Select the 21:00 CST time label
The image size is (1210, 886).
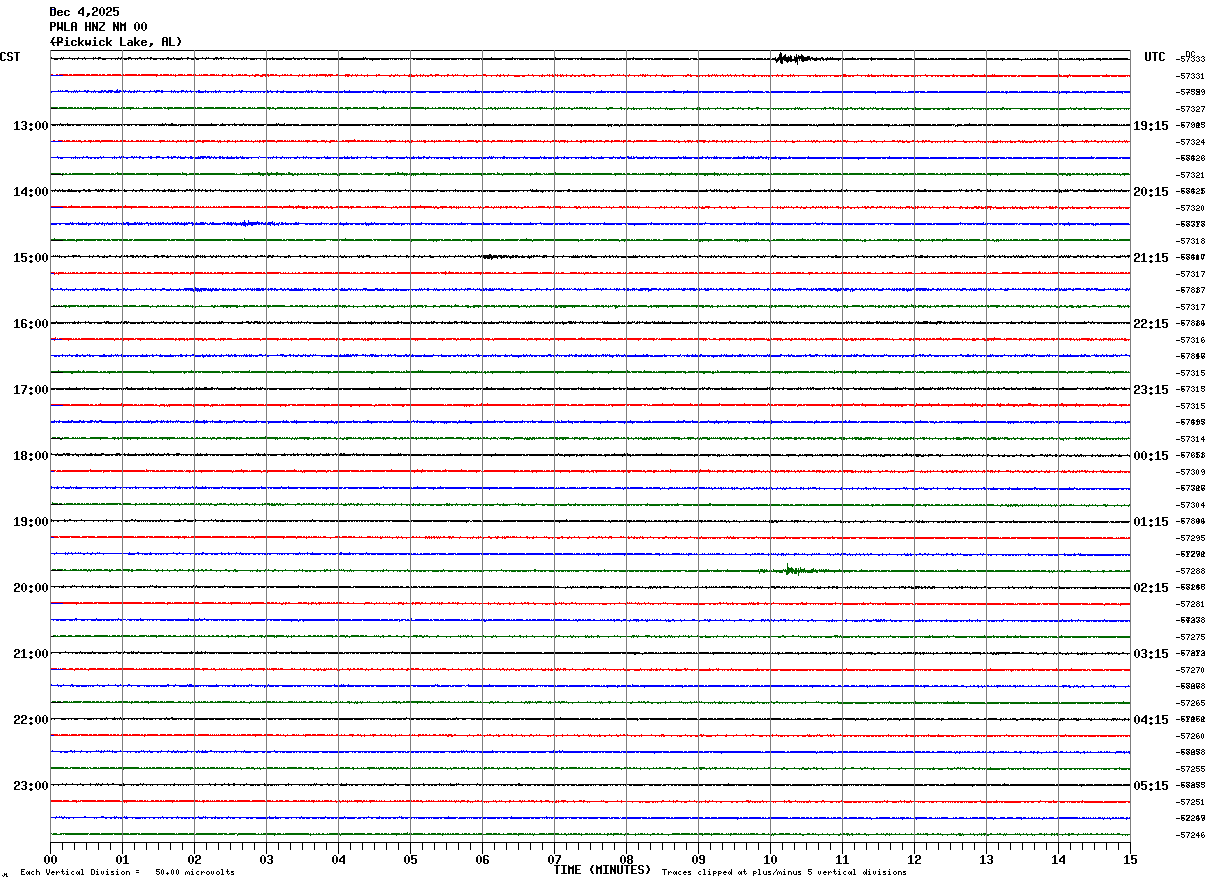[30, 654]
